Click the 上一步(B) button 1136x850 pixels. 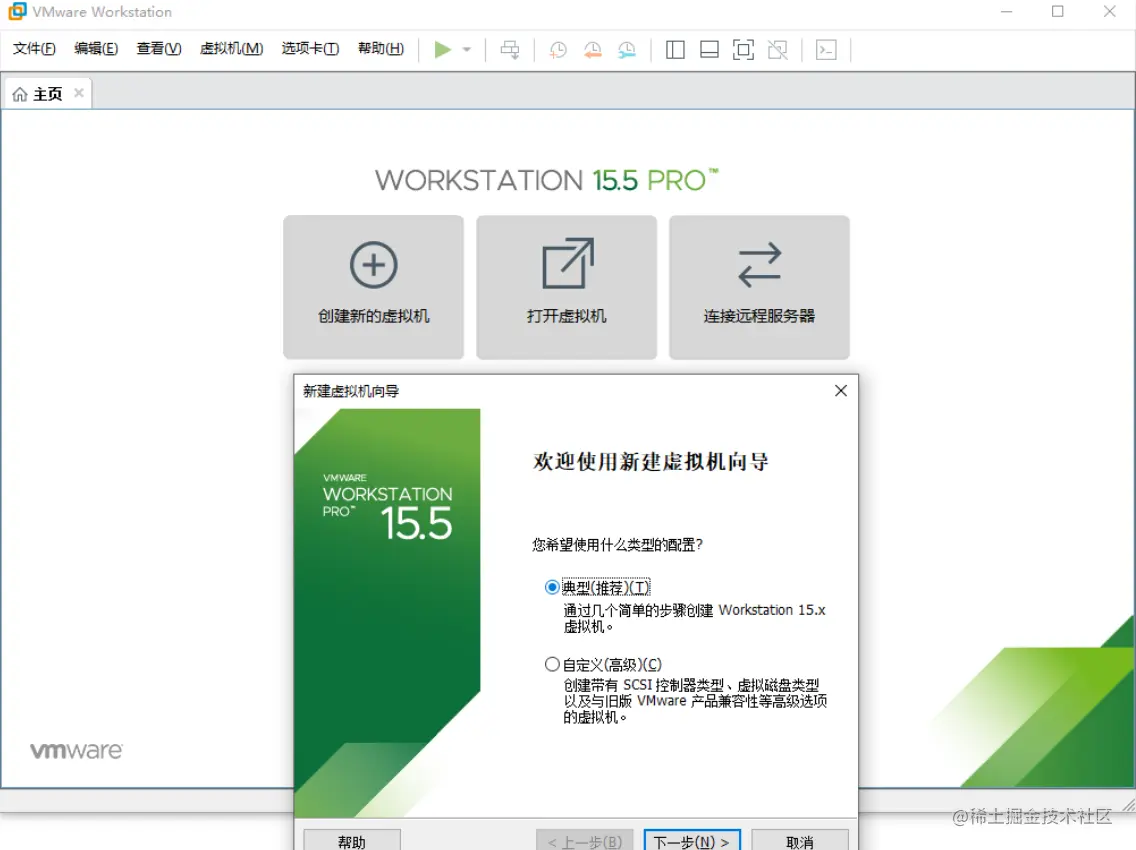585,841
